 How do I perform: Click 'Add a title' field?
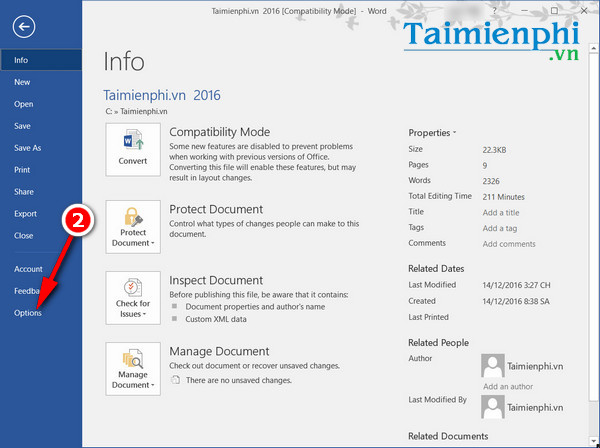pos(501,213)
